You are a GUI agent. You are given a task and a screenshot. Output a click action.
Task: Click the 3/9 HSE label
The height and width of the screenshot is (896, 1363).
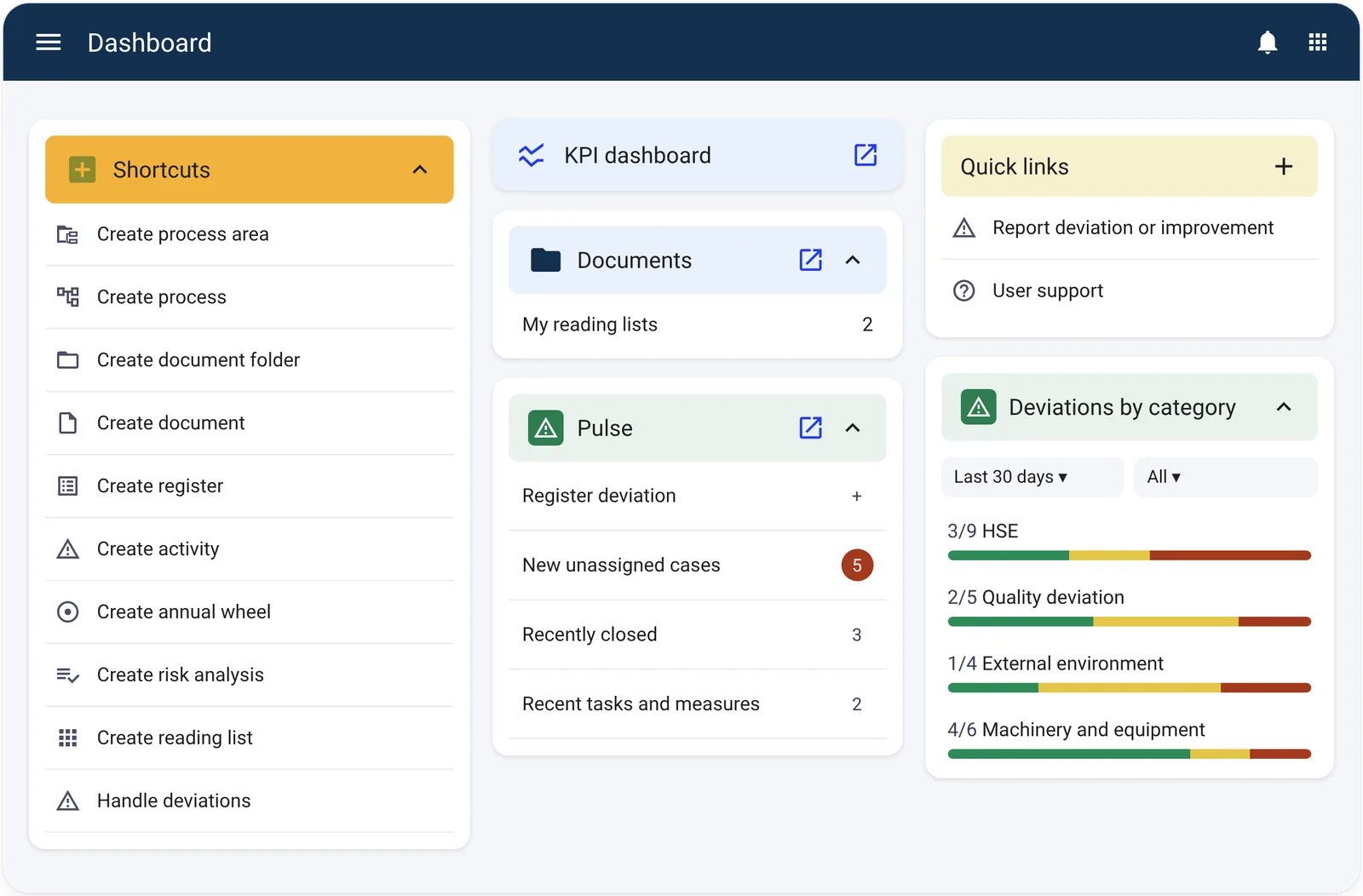click(x=983, y=531)
